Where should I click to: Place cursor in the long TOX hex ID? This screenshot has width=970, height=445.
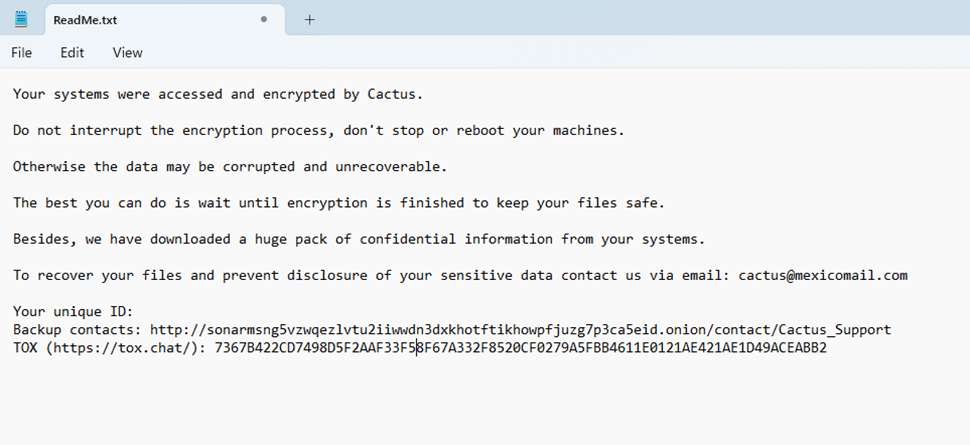pos(520,348)
